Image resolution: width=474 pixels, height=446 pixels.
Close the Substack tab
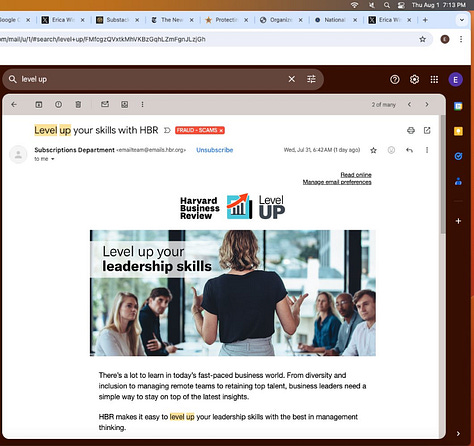coord(137,20)
